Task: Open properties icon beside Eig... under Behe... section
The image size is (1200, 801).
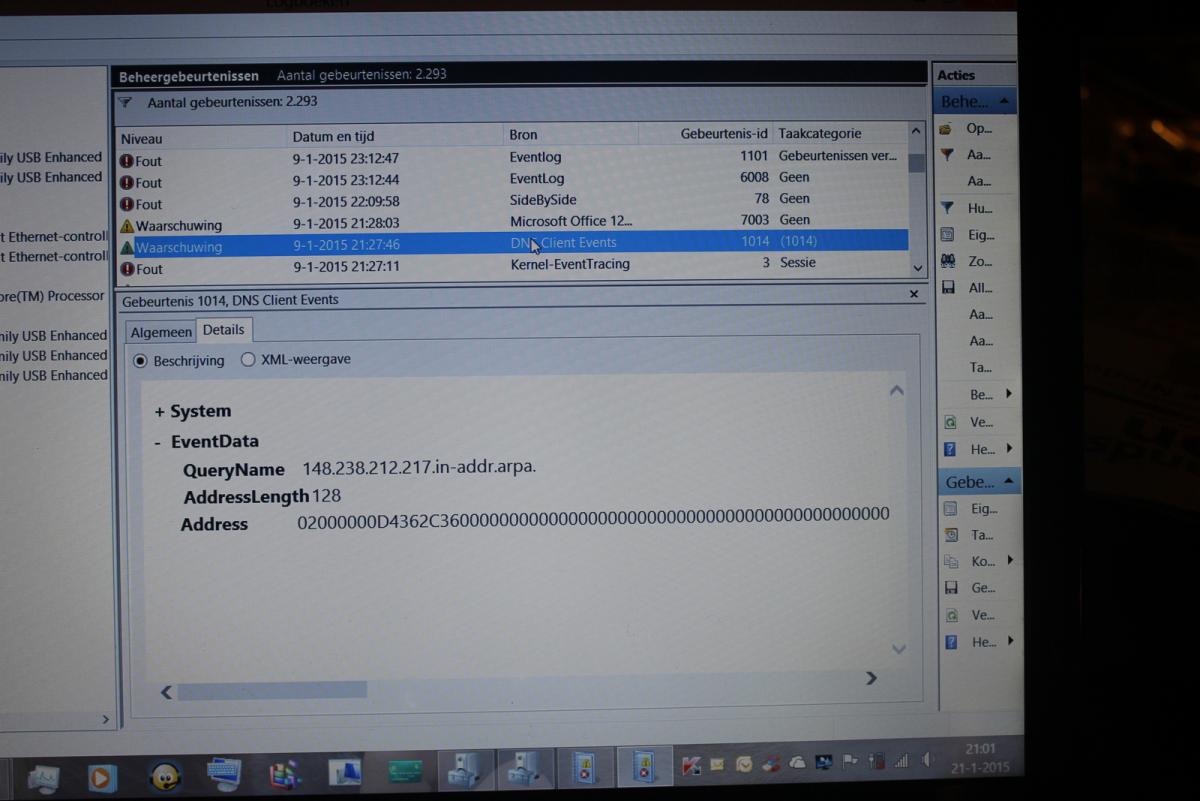Action: [947, 235]
